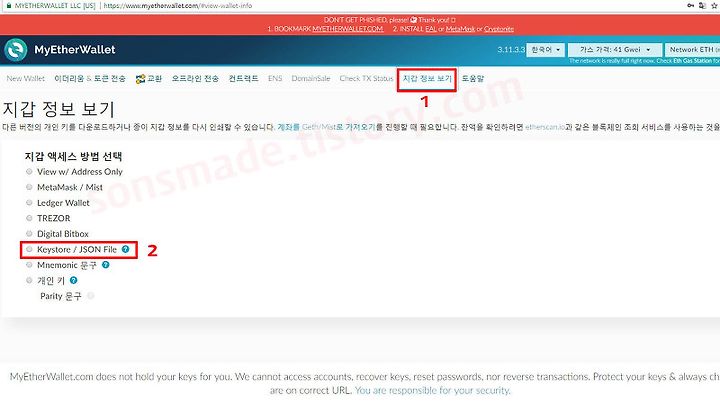This screenshot has width=720, height=404.
Task: Click the MyEtherWallet header title text
Action: 75,50
